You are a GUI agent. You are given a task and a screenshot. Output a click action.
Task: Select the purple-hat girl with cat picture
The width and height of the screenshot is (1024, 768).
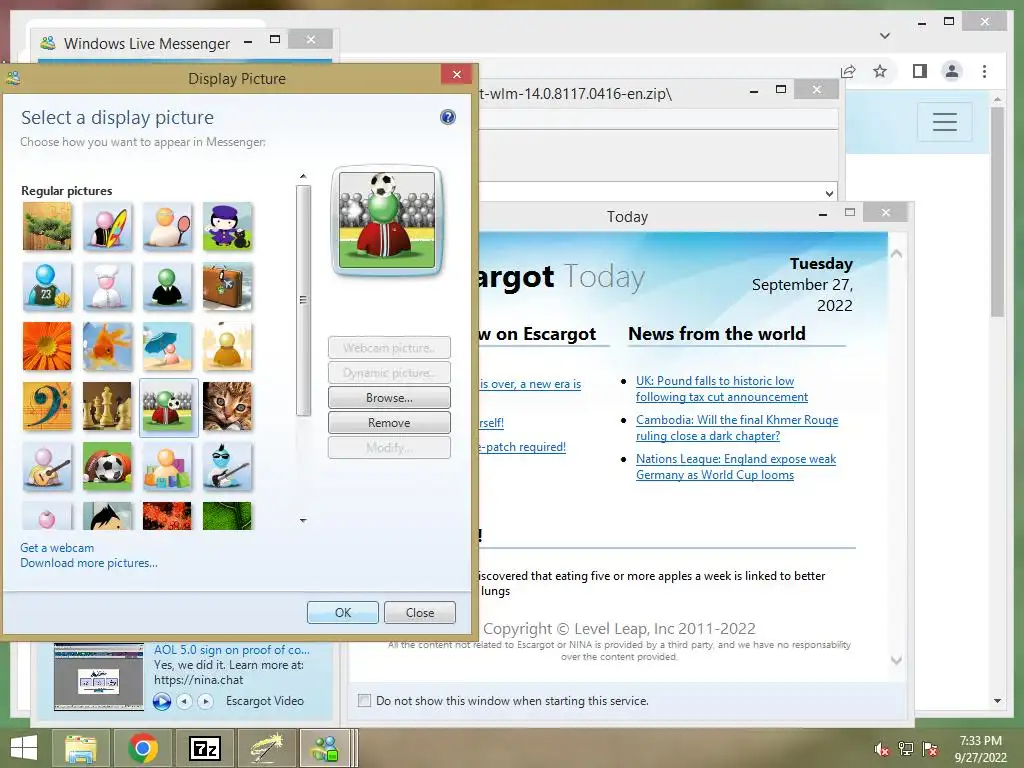tap(227, 227)
